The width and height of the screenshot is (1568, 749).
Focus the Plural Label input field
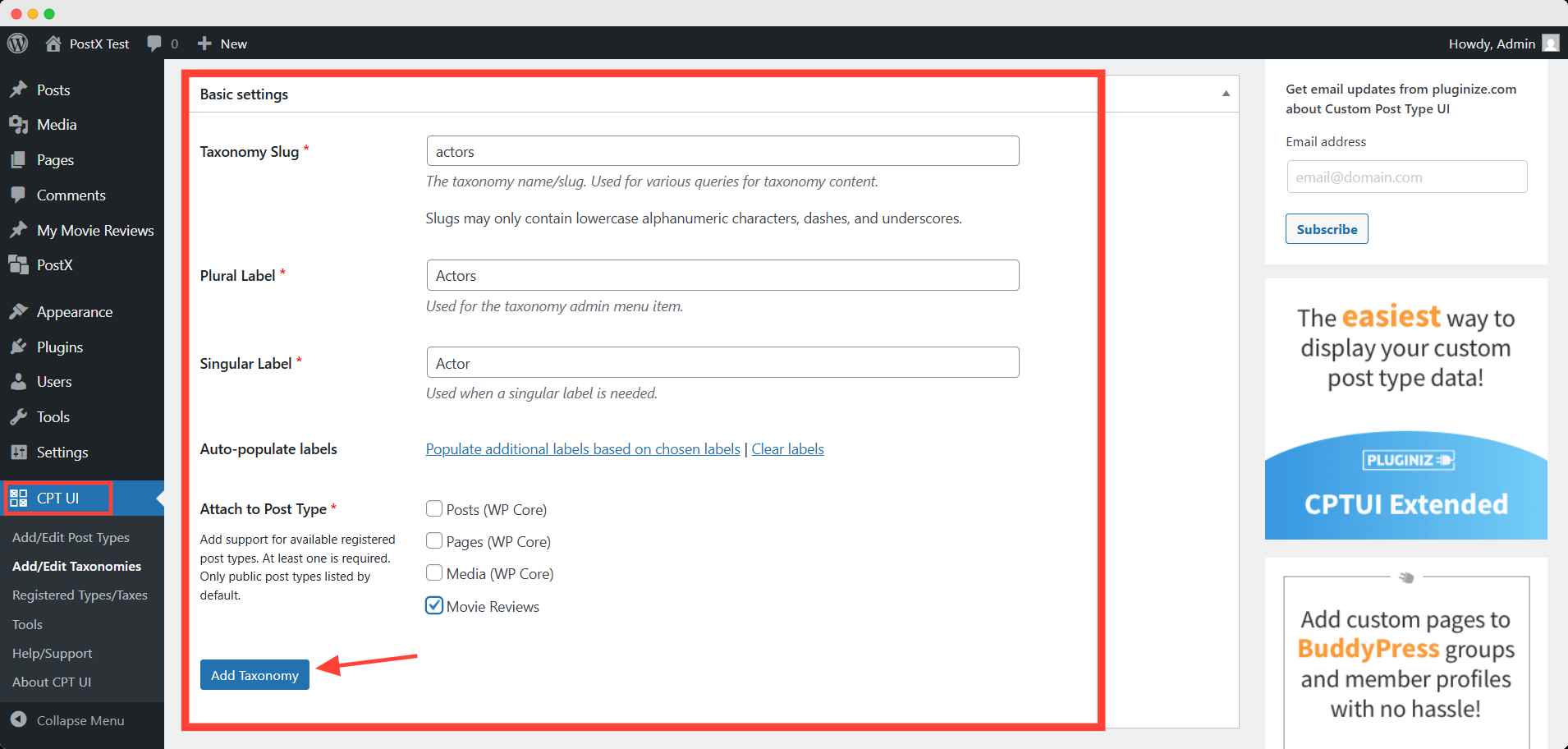[x=723, y=275]
